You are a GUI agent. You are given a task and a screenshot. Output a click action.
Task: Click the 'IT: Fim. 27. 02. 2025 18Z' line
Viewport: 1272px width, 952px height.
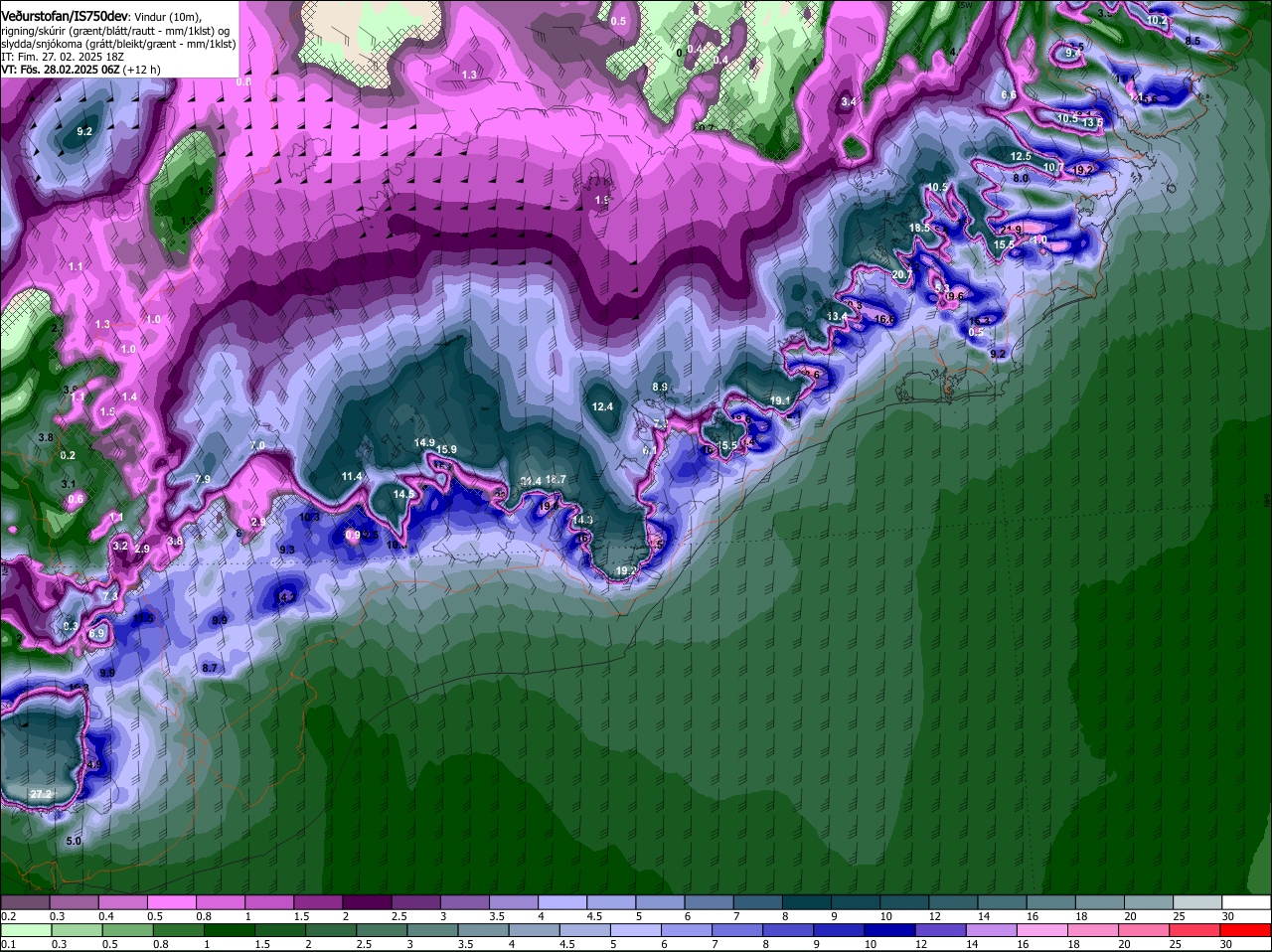pyautogui.click(x=63, y=57)
